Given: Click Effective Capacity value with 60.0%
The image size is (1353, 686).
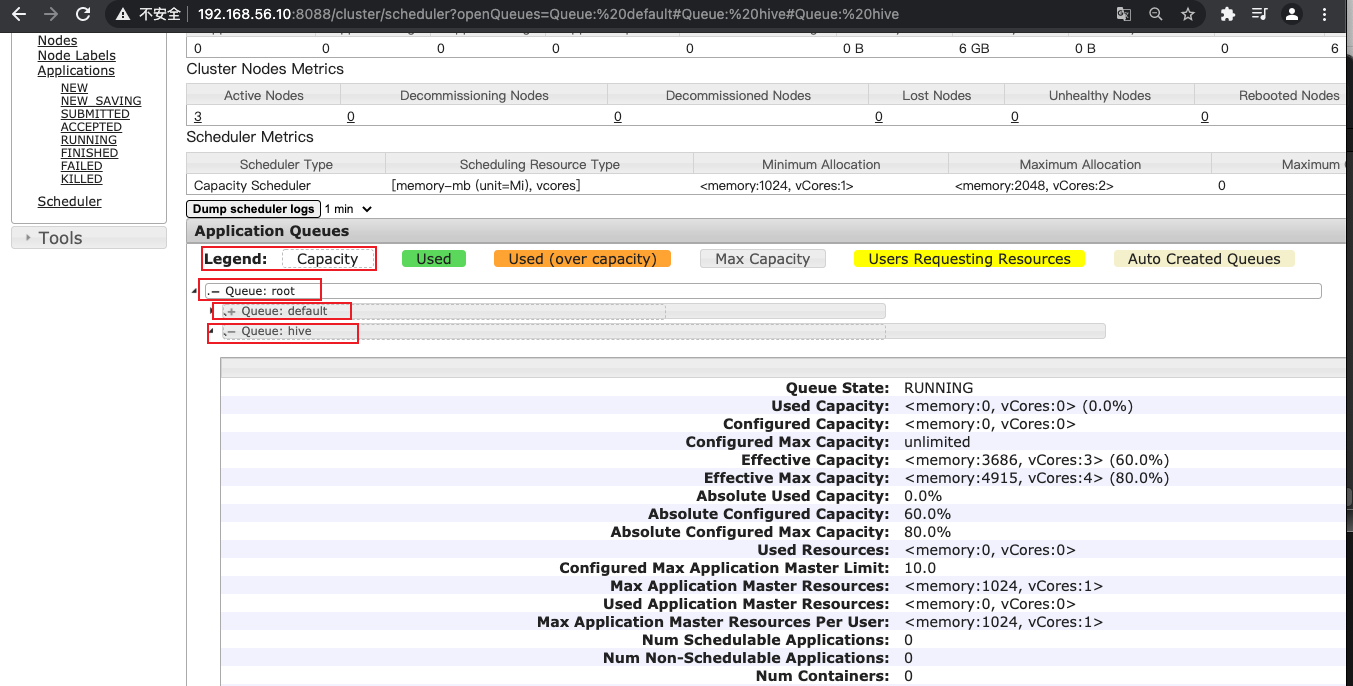Looking at the screenshot, I should (x=1036, y=460).
